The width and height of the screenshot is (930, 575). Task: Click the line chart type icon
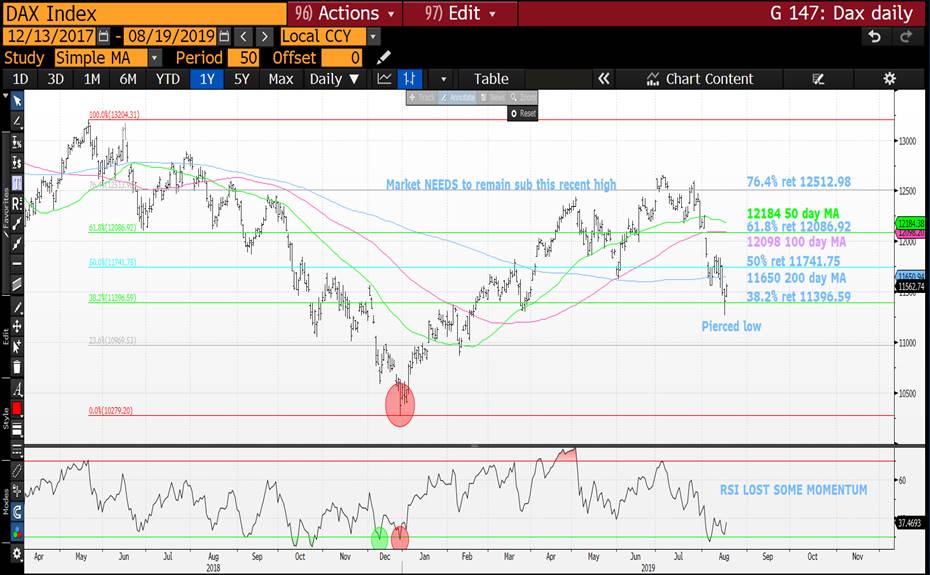pyautogui.click(x=384, y=79)
